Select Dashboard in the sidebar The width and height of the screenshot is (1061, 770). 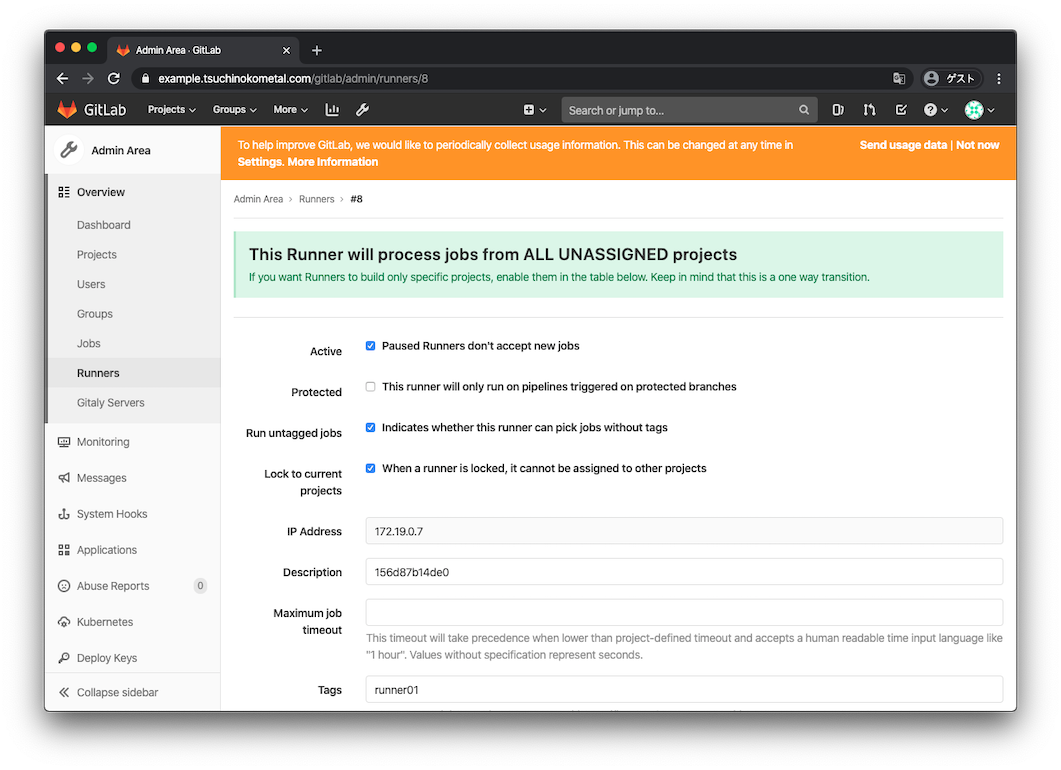click(104, 225)
